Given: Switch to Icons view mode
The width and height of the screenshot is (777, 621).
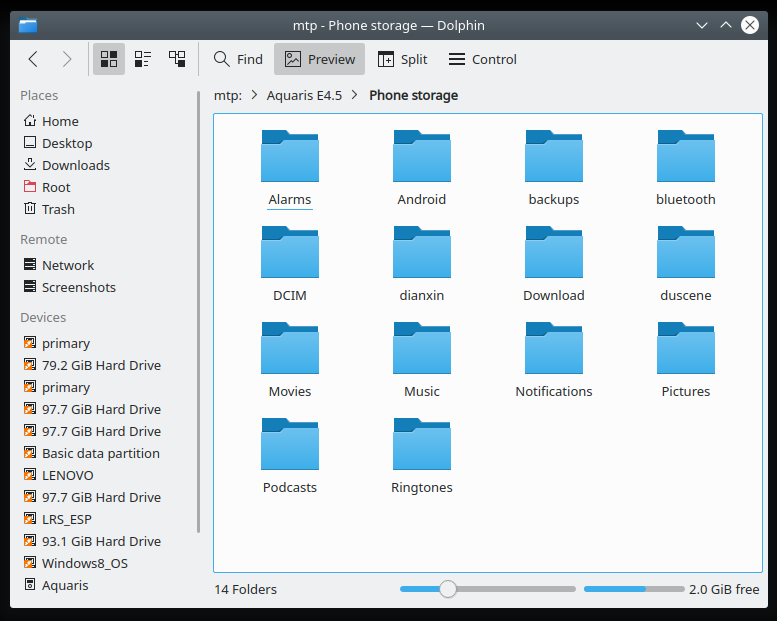Looking at the screenshot, I should click(x=109, y=59).
